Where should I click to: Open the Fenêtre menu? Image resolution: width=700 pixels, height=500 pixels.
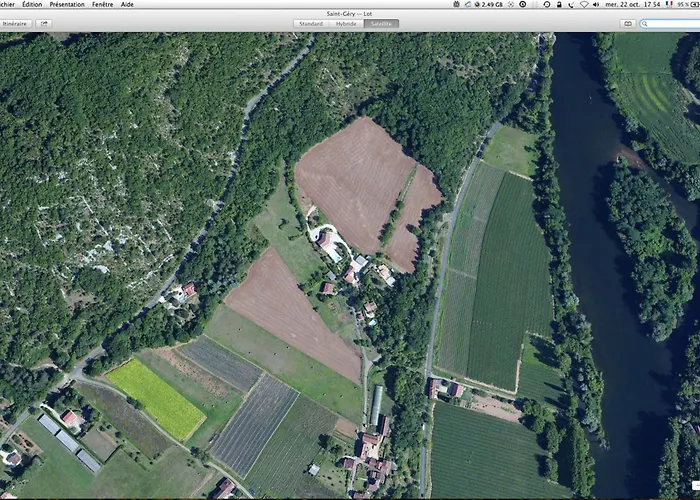[102, 4]
